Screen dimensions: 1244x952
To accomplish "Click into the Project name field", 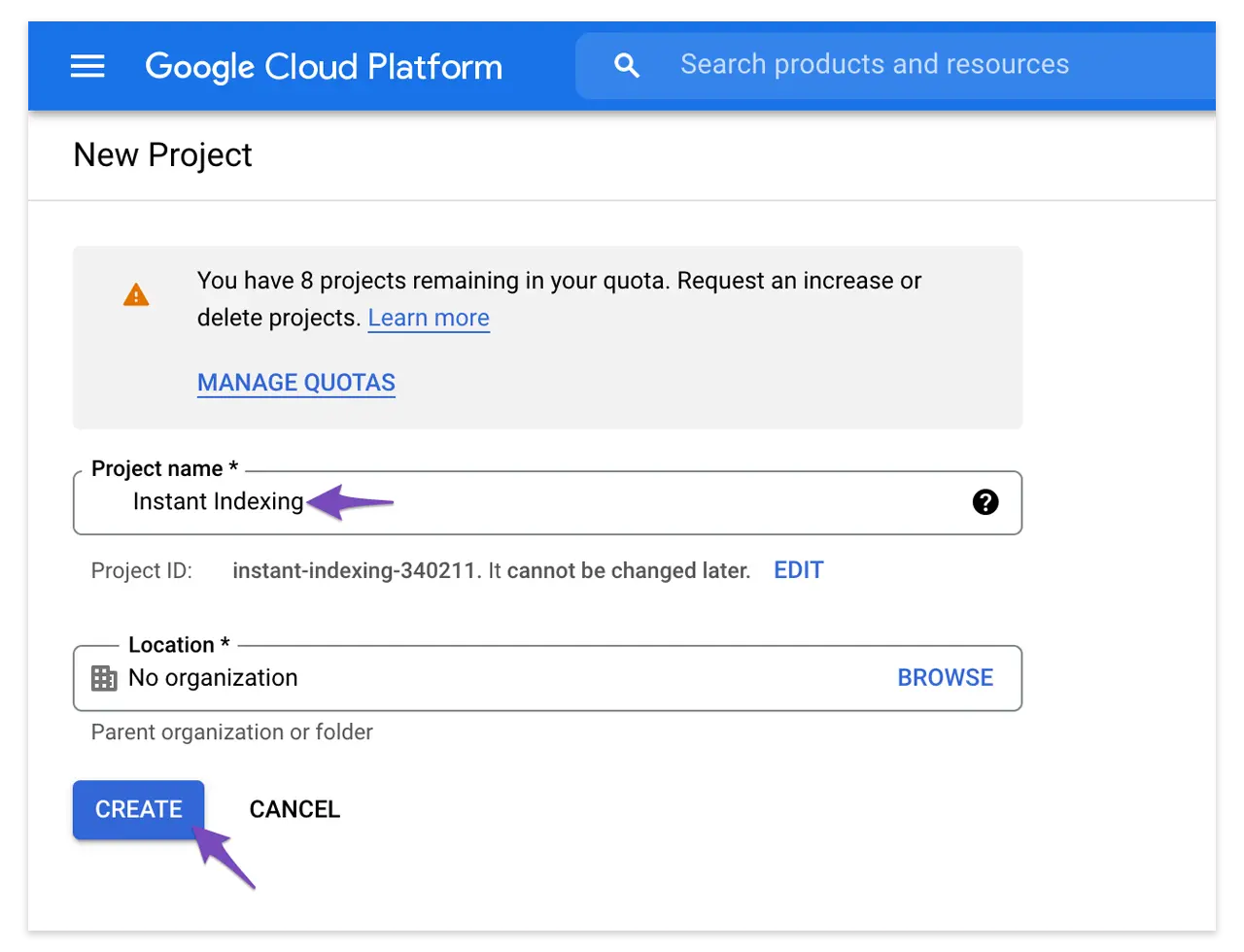I will 547,502.
